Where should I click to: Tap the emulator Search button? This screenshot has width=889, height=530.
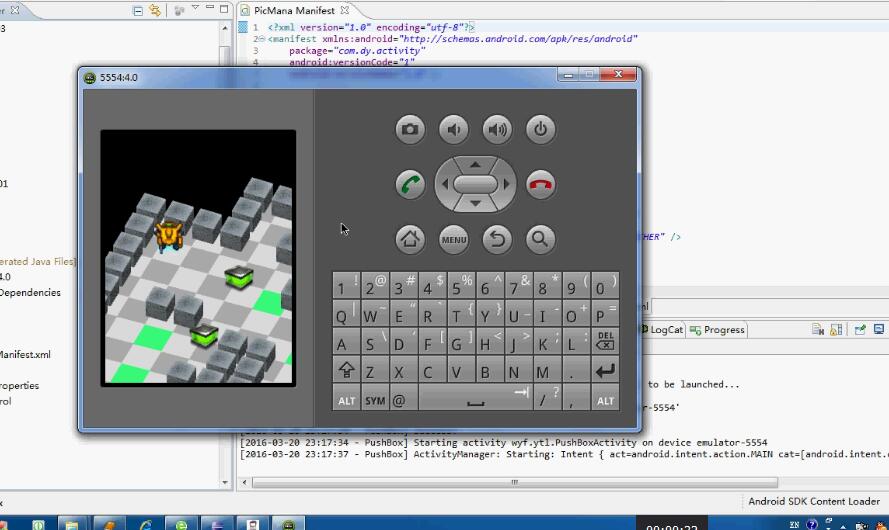point(540,239)
